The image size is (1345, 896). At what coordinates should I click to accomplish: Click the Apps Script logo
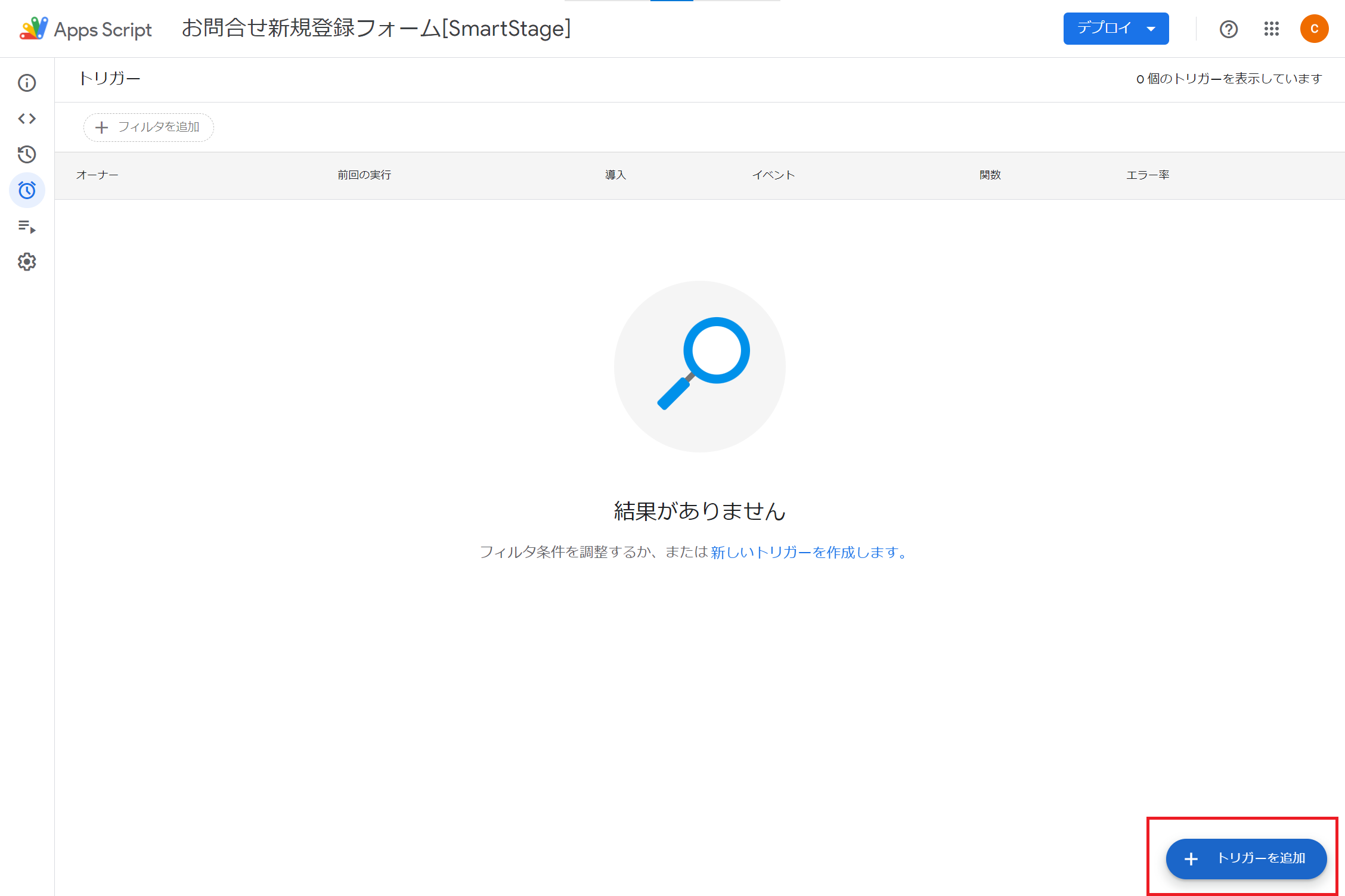[86, 29]
